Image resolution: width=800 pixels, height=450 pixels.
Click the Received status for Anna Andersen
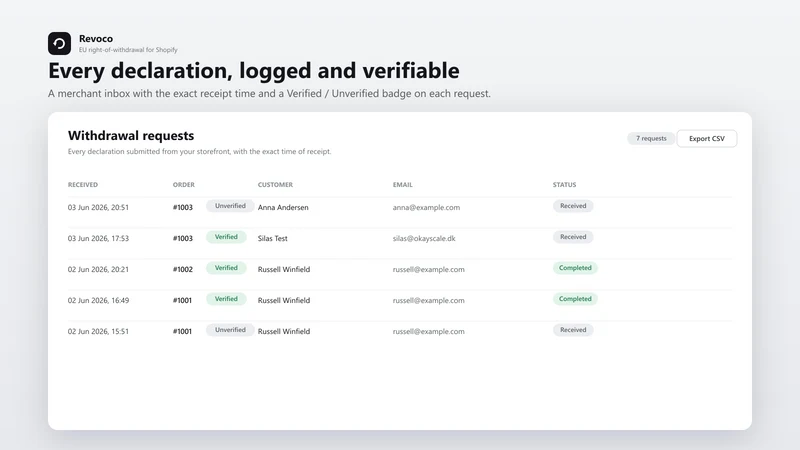pyautogui.click(x=573, y=206)
